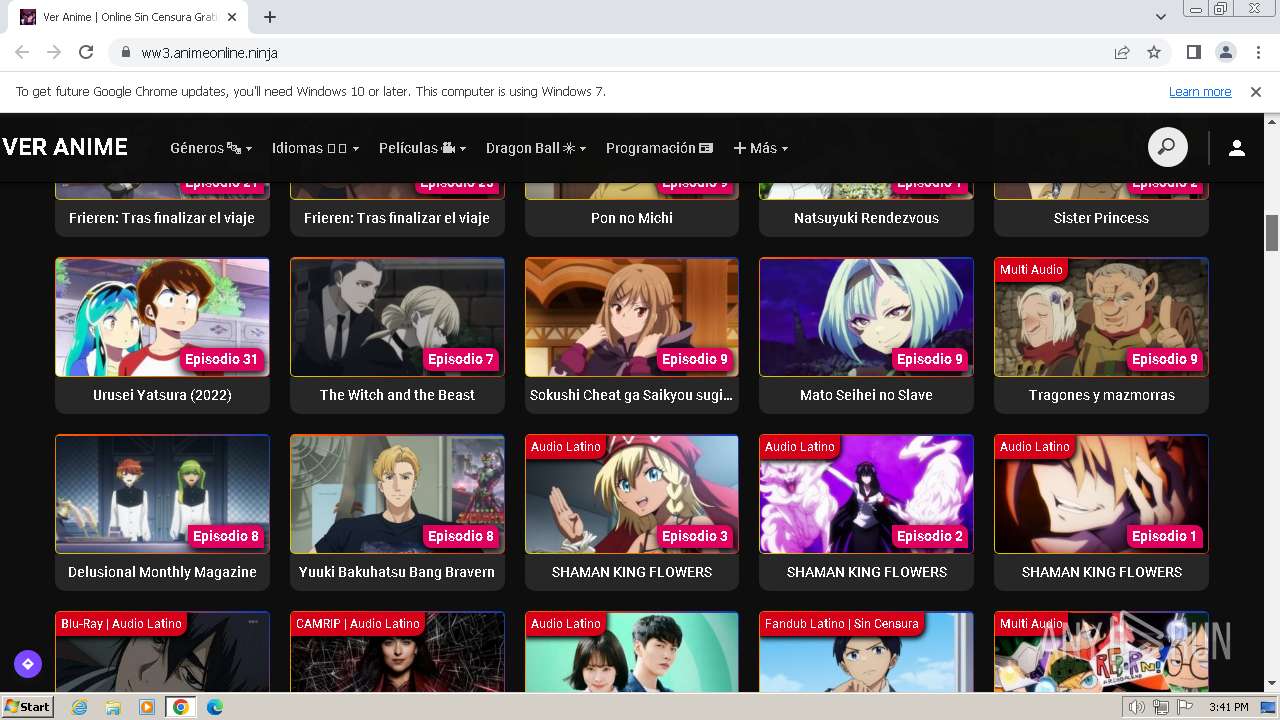Click the Start button
The height and width of the screenshot is (720, 1280).
(27, 707)
